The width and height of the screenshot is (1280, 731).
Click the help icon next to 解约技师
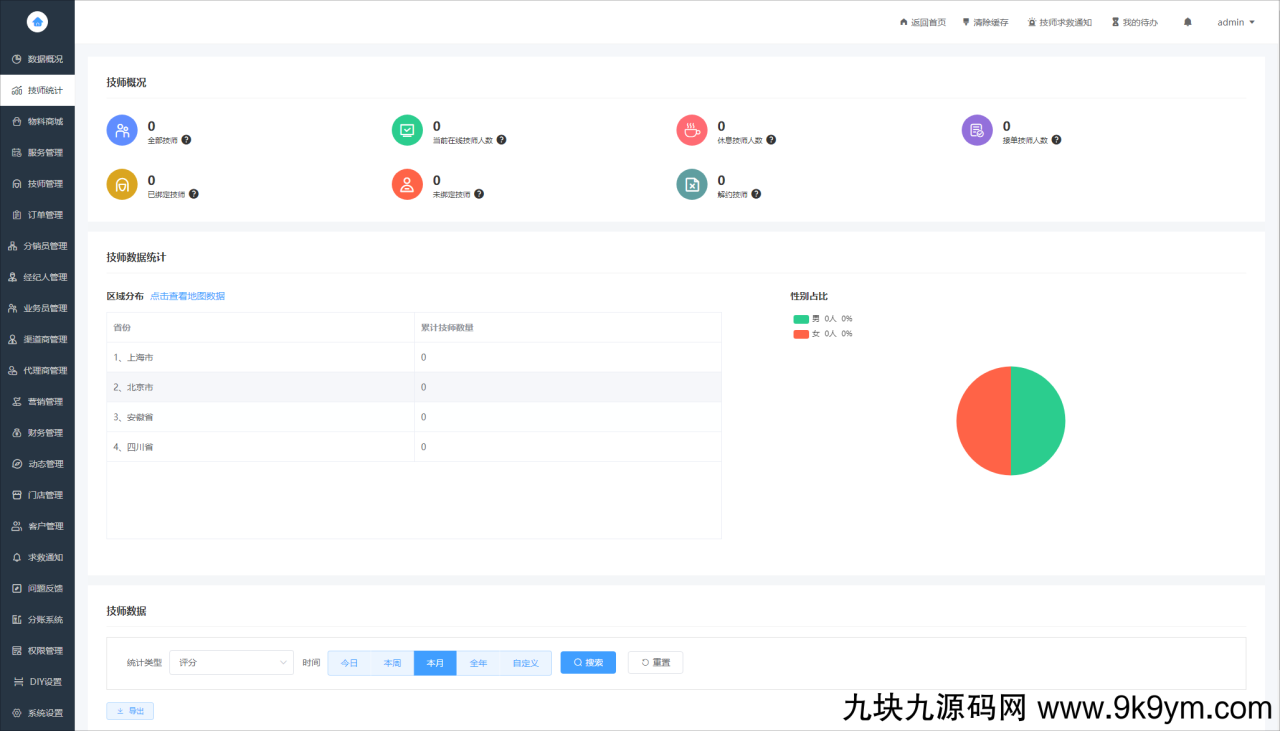tap(756, 194)
